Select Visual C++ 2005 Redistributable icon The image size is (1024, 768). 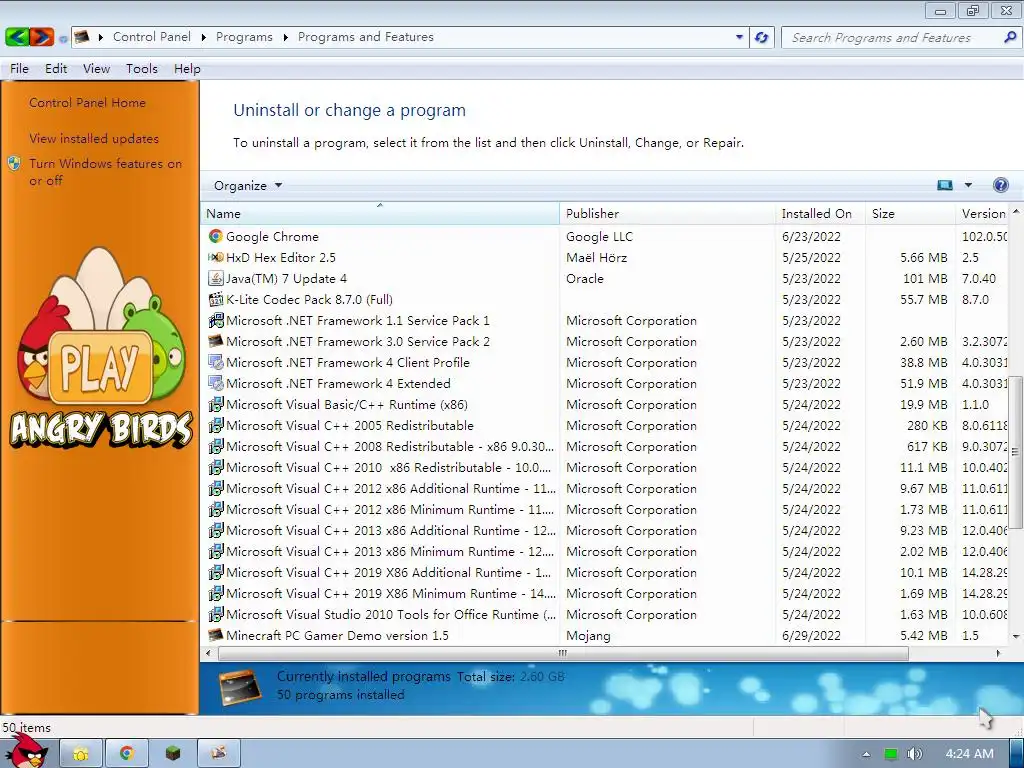pos(216,425)
